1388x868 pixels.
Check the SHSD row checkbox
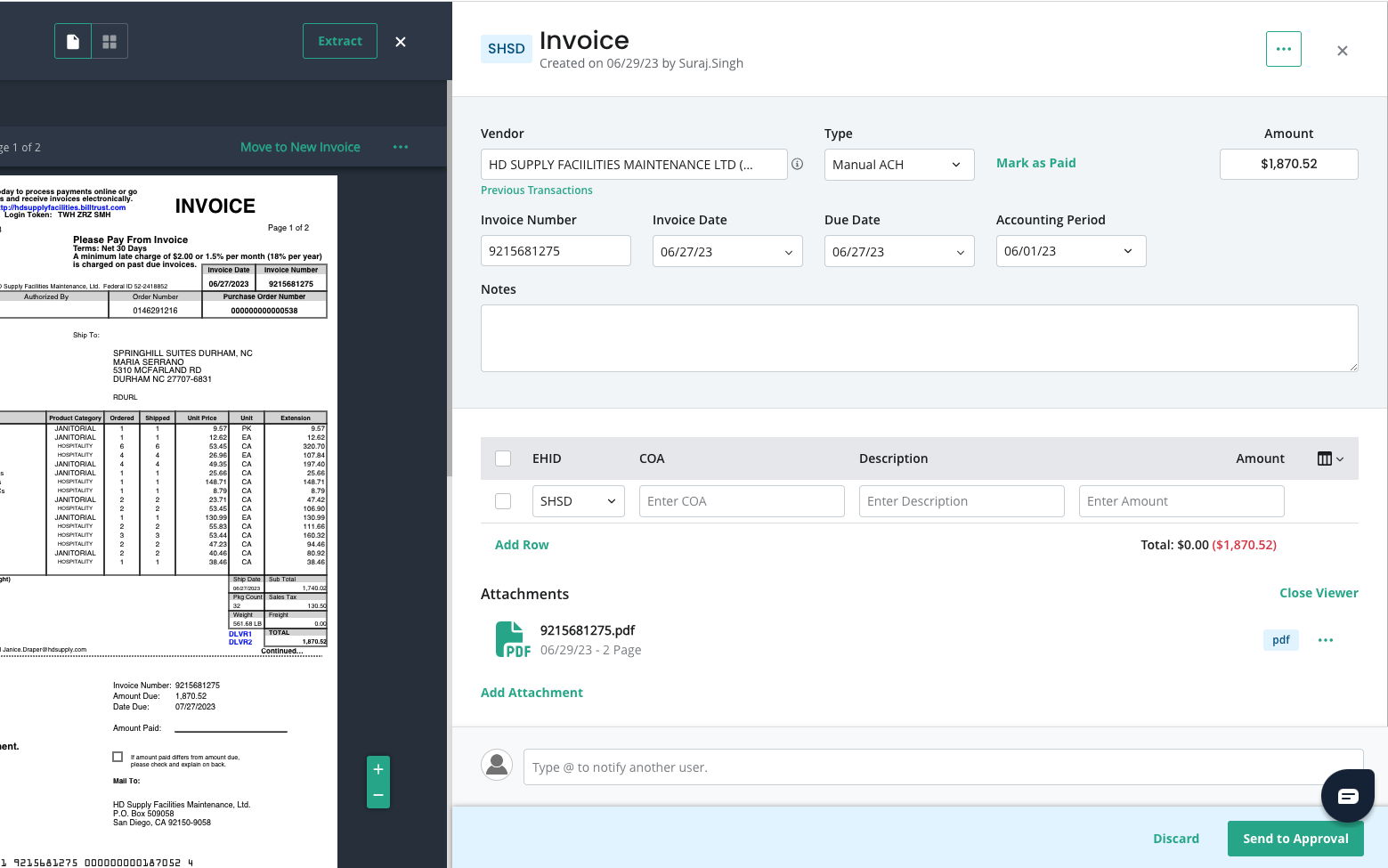503,501
